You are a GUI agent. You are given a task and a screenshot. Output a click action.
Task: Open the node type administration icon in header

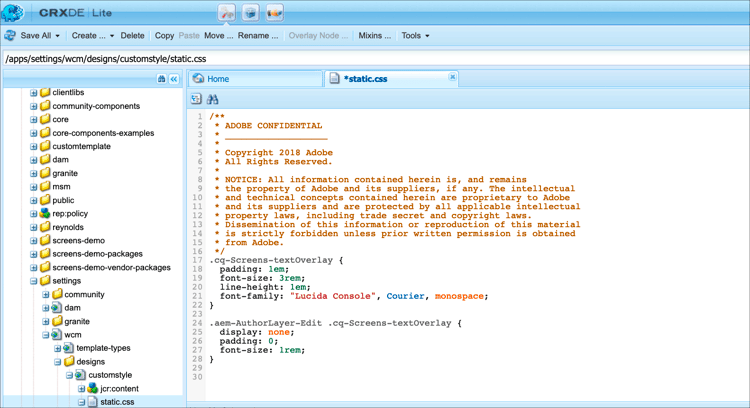275,13
